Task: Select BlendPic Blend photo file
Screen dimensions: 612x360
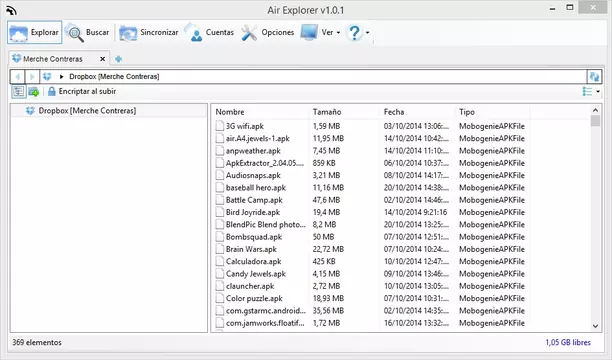Action: click(265, 225)
